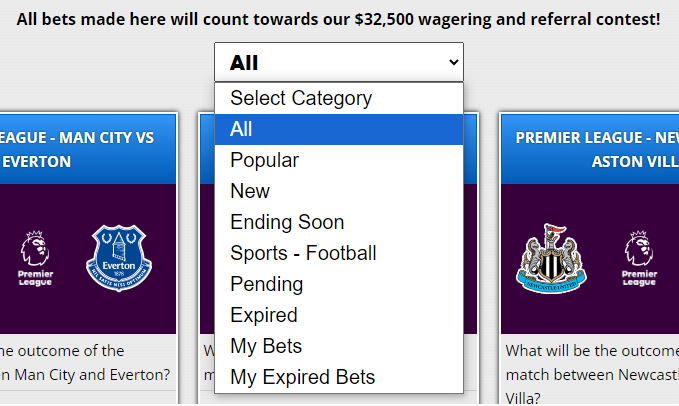Viewport: 679px width, 406px height.
Task: Pick Ending Soon from the list
Action: (x=339, y=222)
